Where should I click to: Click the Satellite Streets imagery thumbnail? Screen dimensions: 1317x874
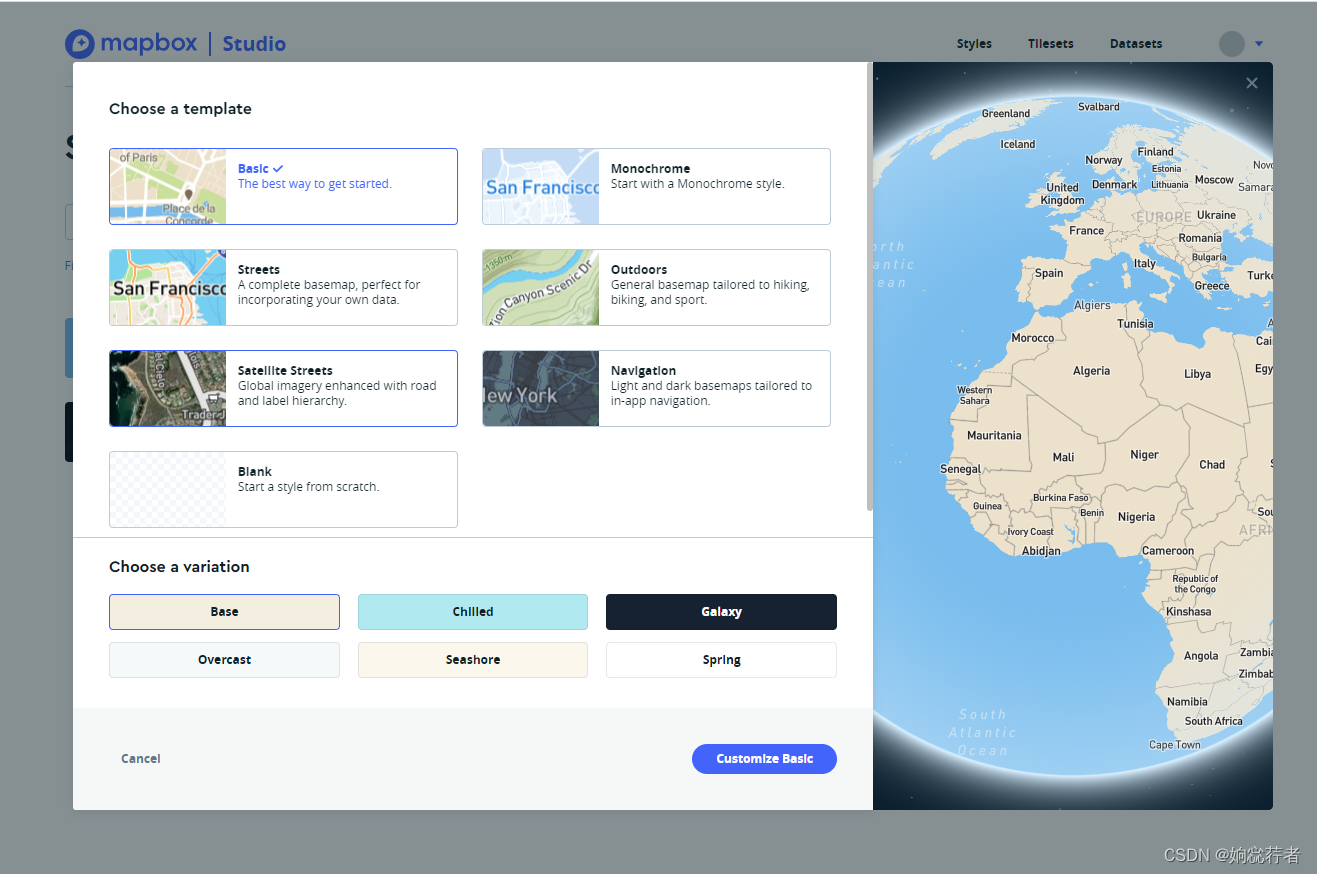(x=168, y=389)
